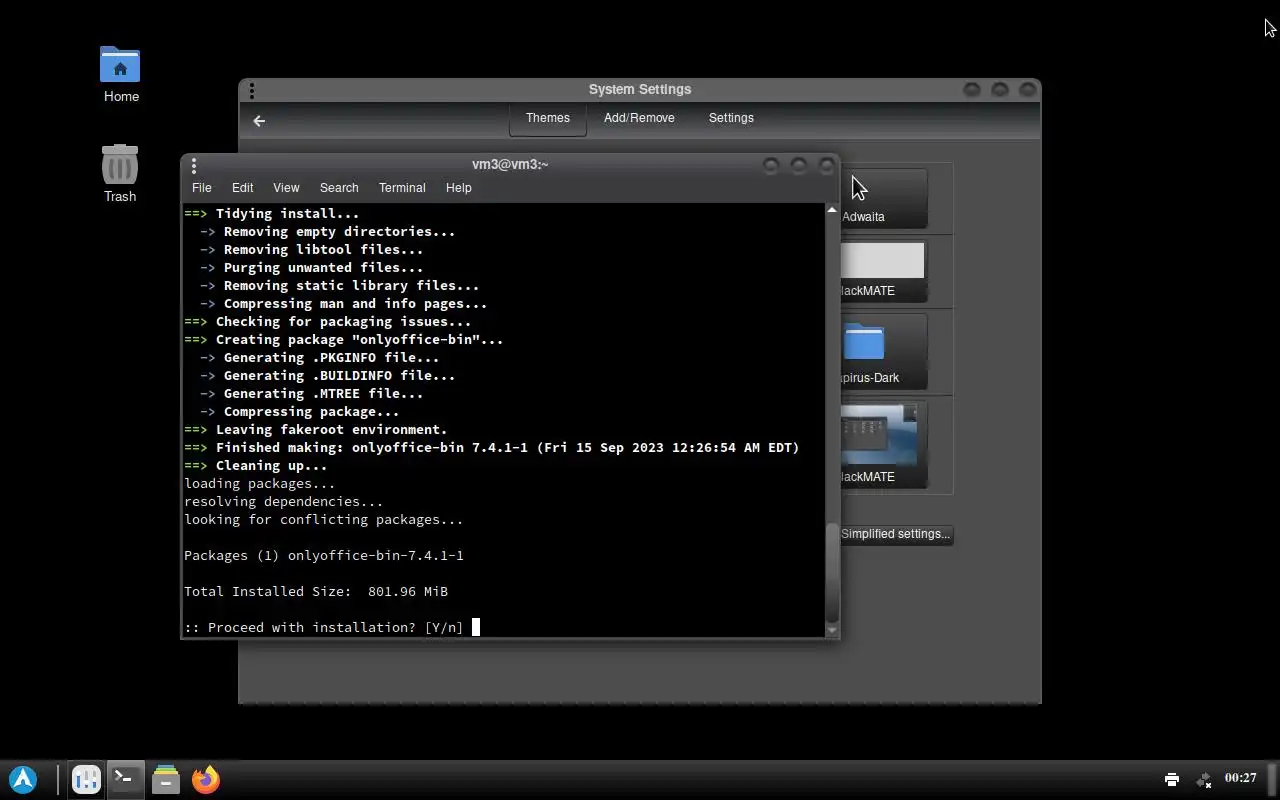Image resolution: width=1280 pixels, height=800 pixels.
Task: Switch to the Add/Remove tab
Action: click(x=639, y=118)
